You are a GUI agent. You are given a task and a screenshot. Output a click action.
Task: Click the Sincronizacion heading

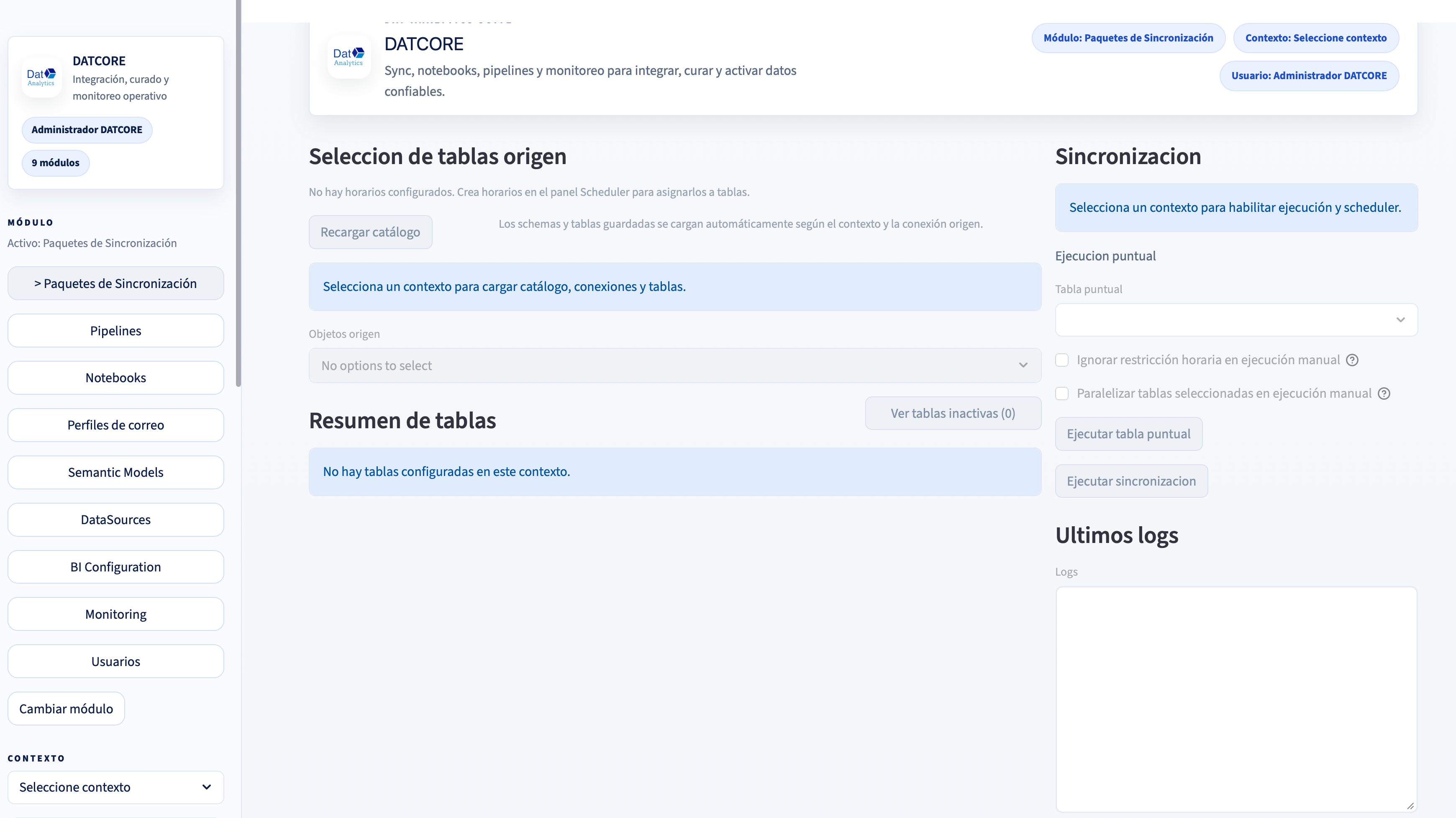1128,157
